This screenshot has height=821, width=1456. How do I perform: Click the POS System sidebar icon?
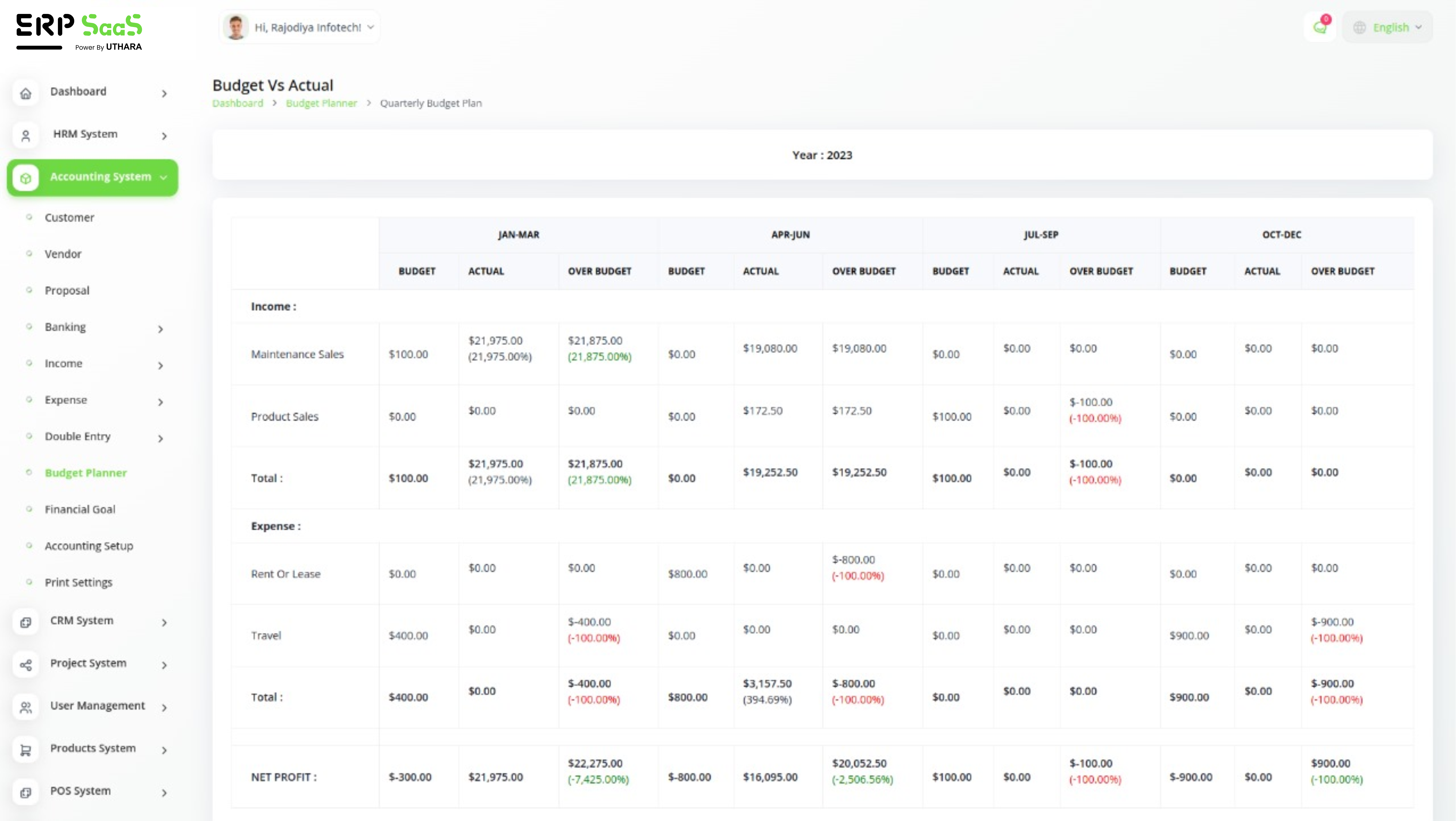[x=25, y=792]
